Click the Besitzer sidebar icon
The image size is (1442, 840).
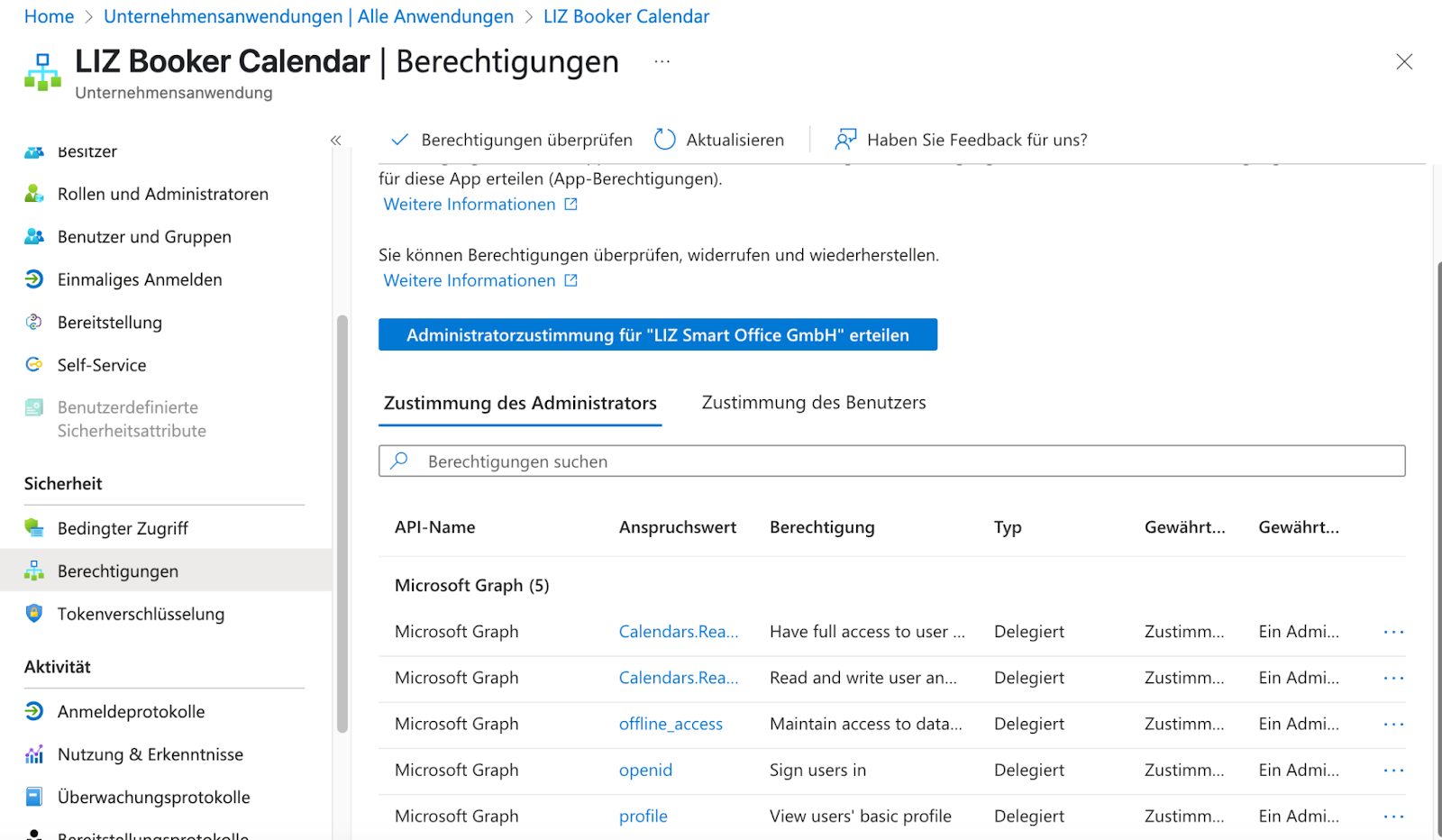(34, 152)
